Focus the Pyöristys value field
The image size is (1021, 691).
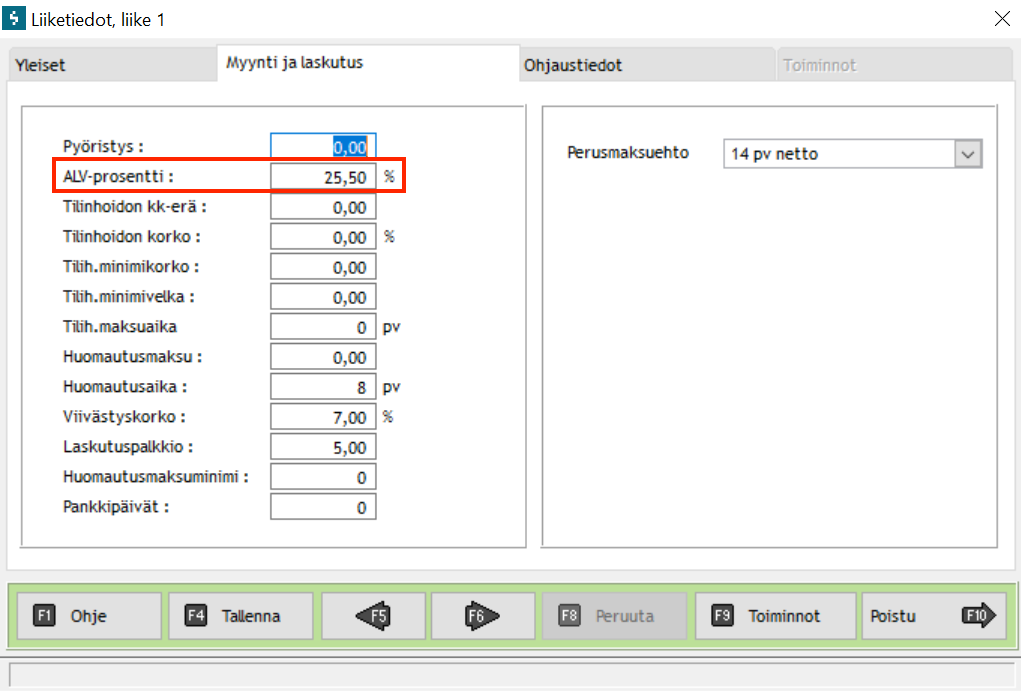pos(323,147)
